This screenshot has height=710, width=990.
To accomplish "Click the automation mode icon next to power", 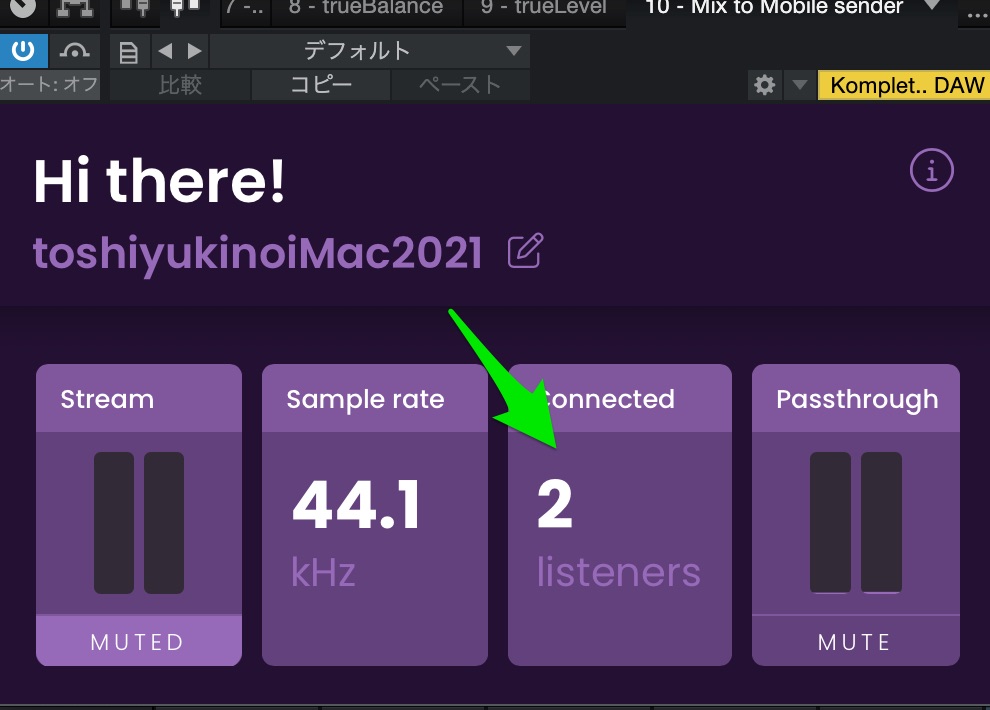I will 75,51.
